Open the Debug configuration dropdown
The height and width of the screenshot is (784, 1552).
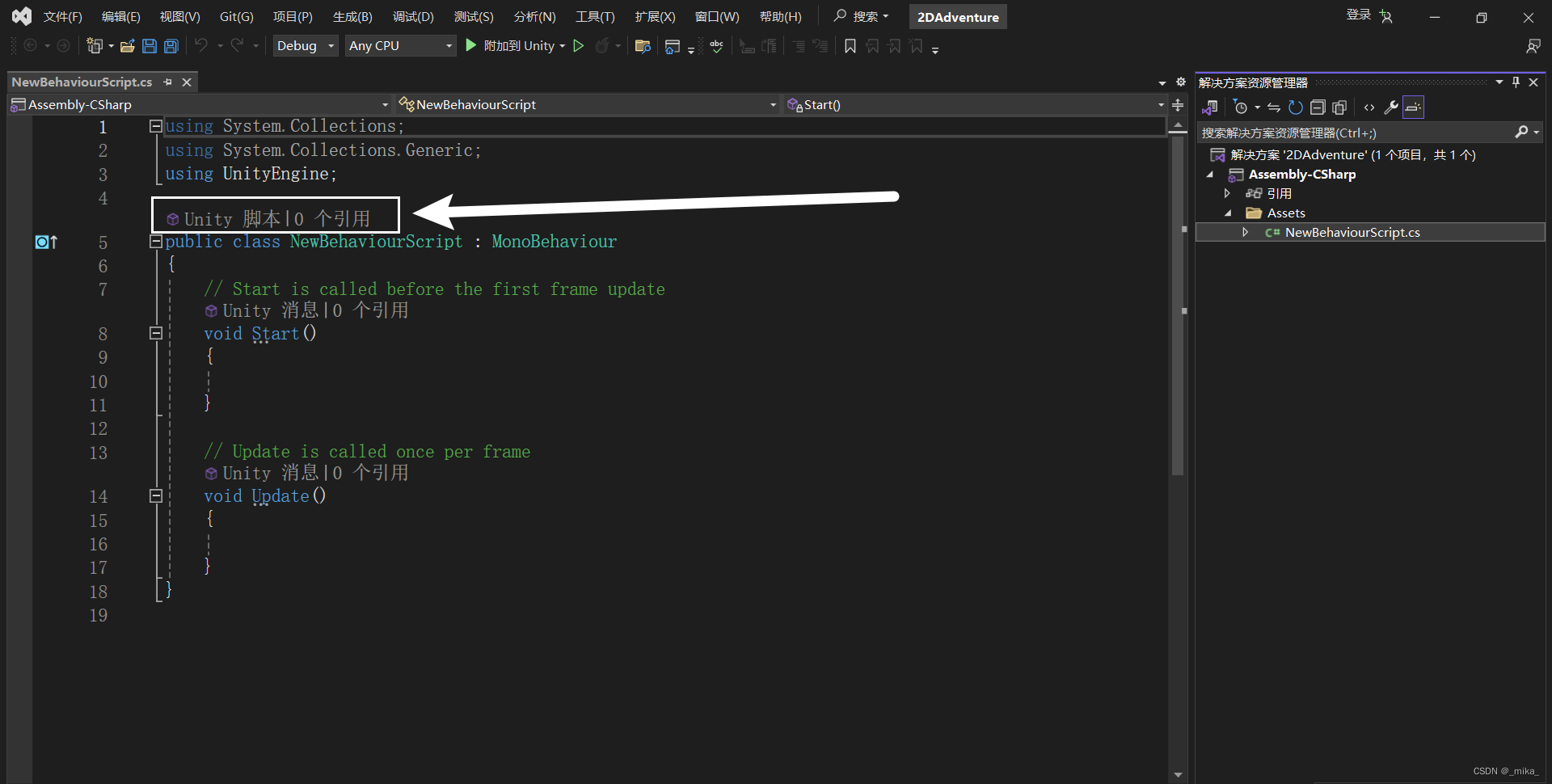tap(305, 45)
